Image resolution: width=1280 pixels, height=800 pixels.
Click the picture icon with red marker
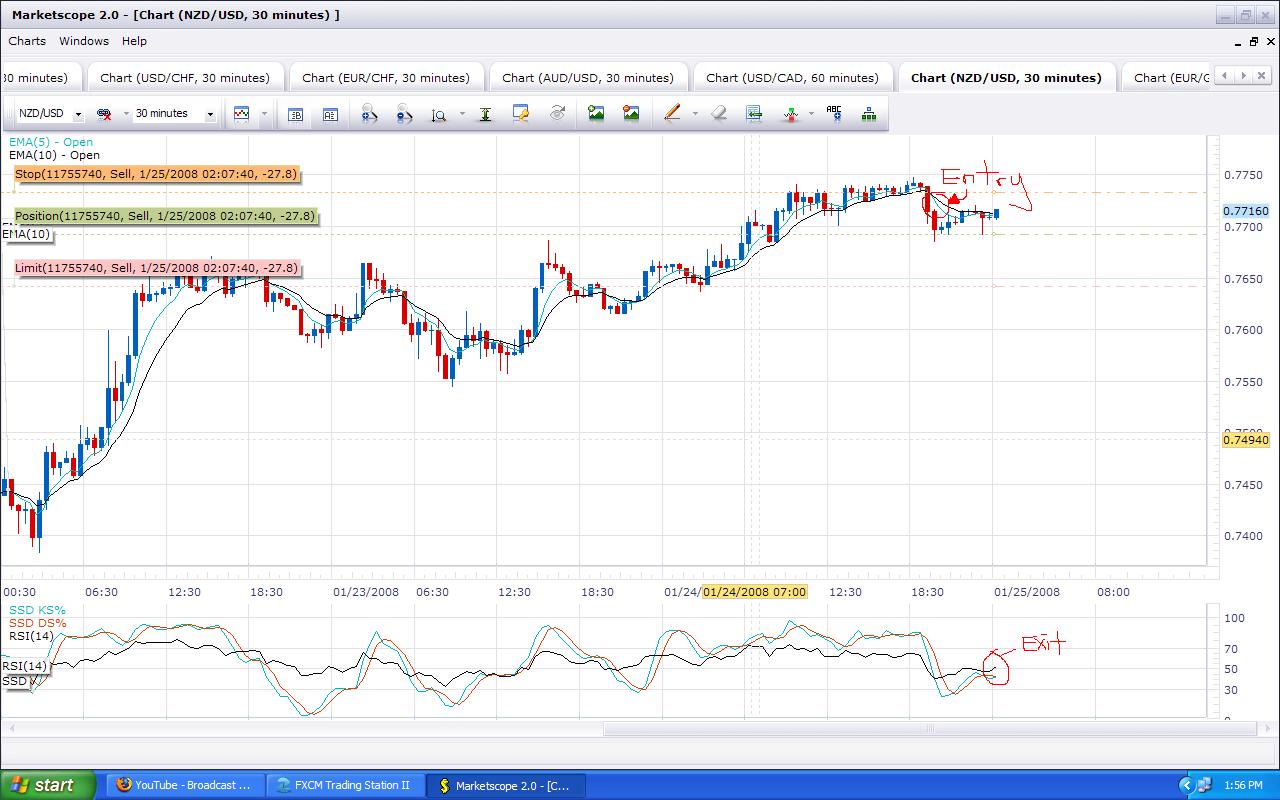tap(631, 114)
